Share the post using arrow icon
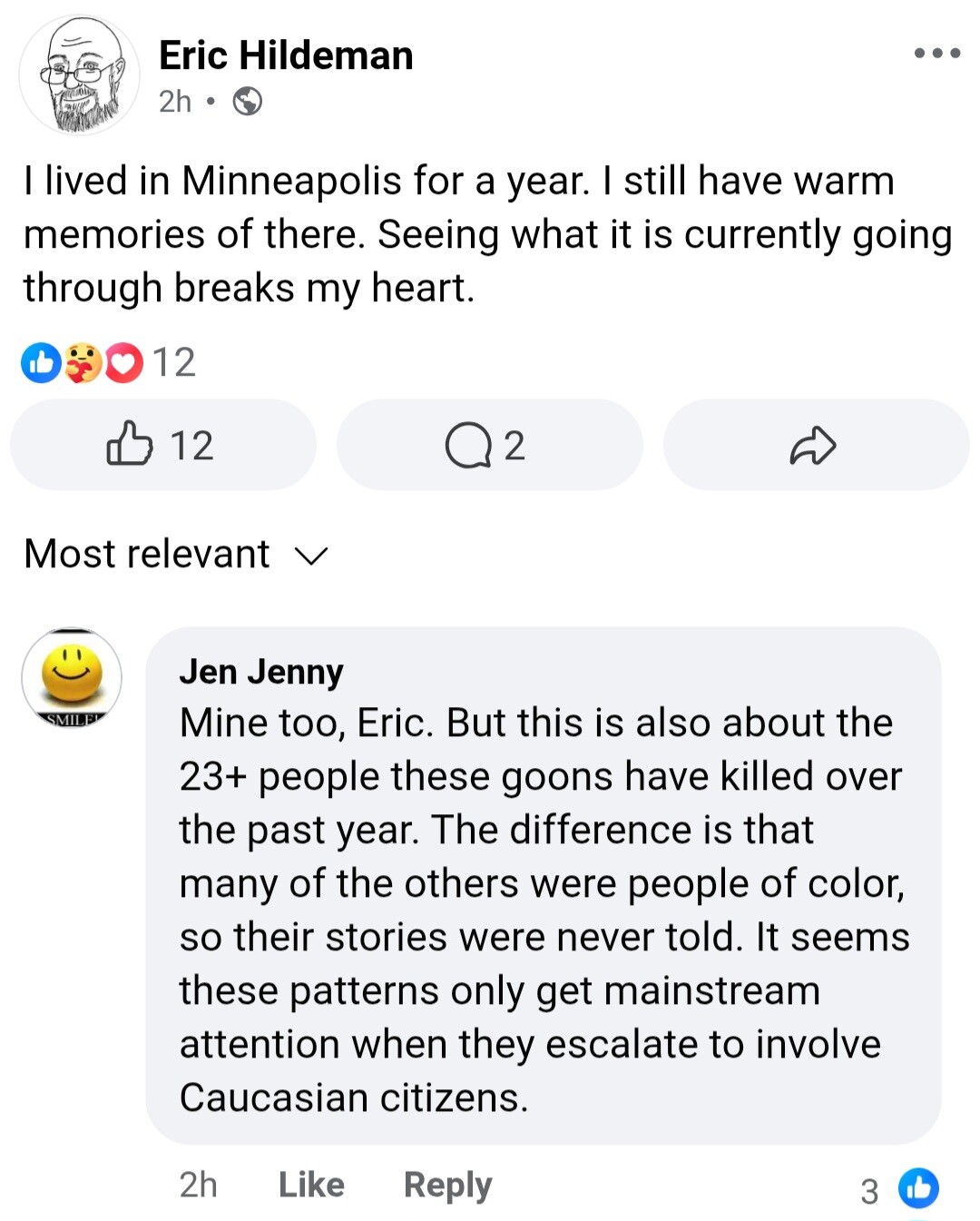 813,445
